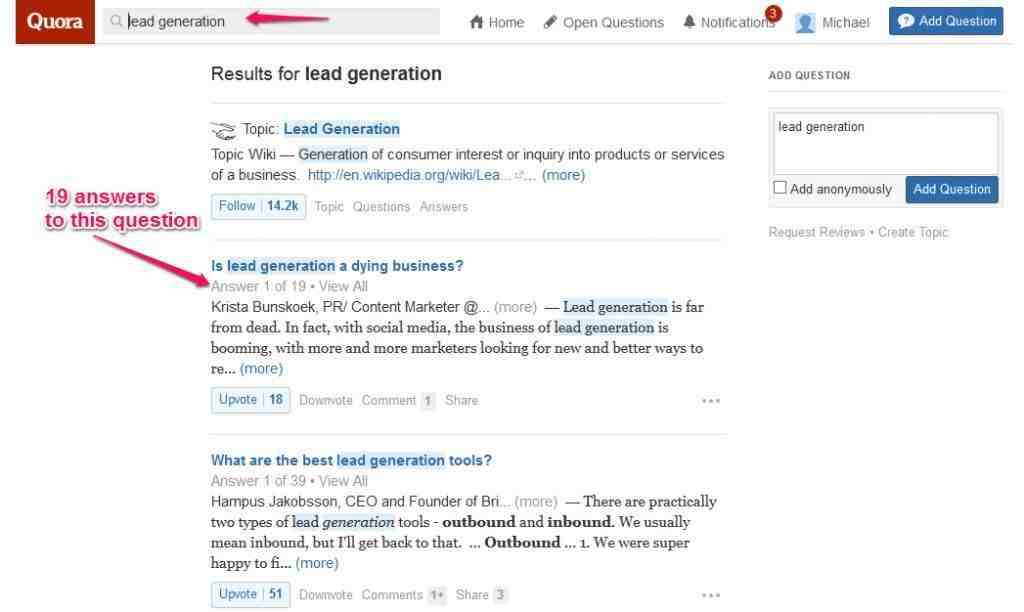Image resolution: width=1024 pixels, height=612 pixels.
Task: Click the Home house icon
Action: point(477,22)
